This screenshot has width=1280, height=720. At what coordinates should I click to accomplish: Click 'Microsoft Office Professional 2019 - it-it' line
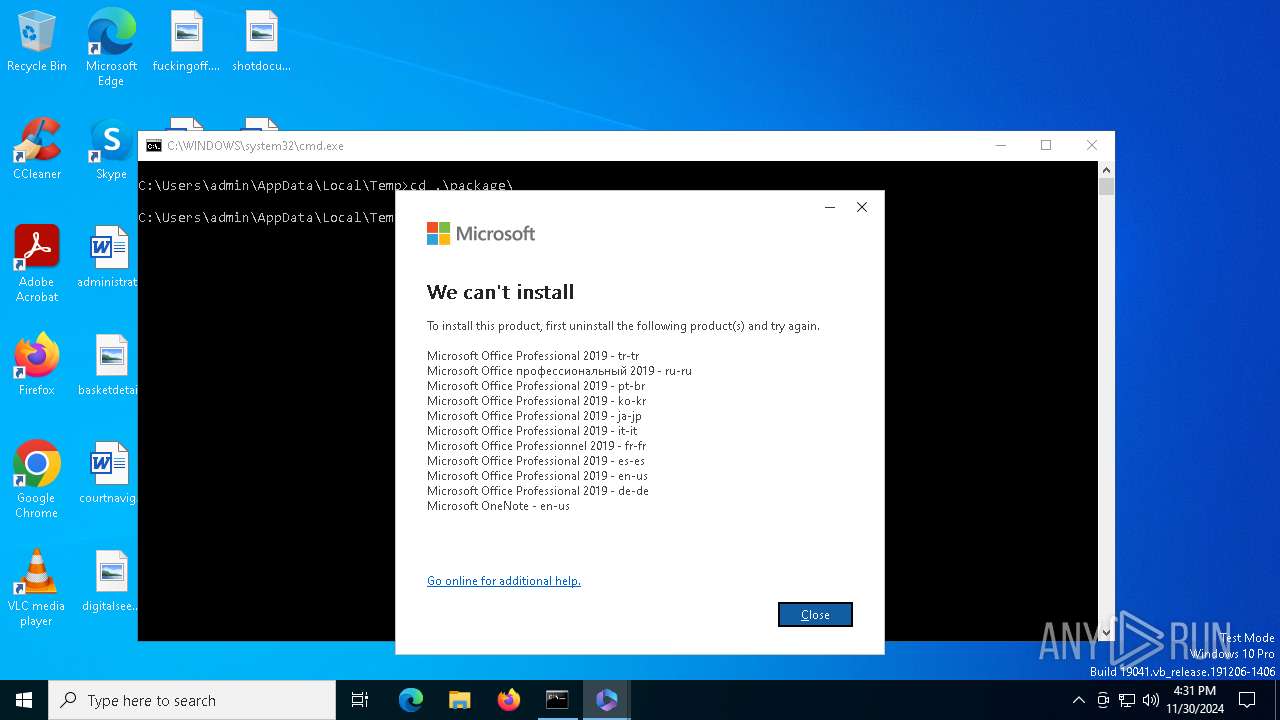click(x=532, y=431)
